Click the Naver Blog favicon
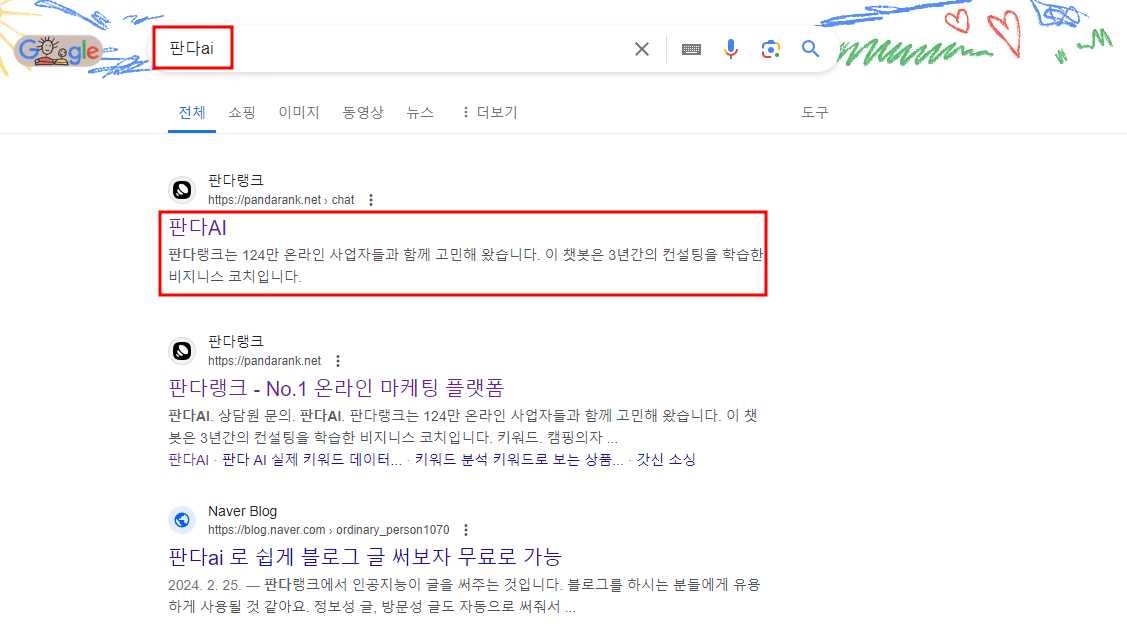 click(181, 520)
